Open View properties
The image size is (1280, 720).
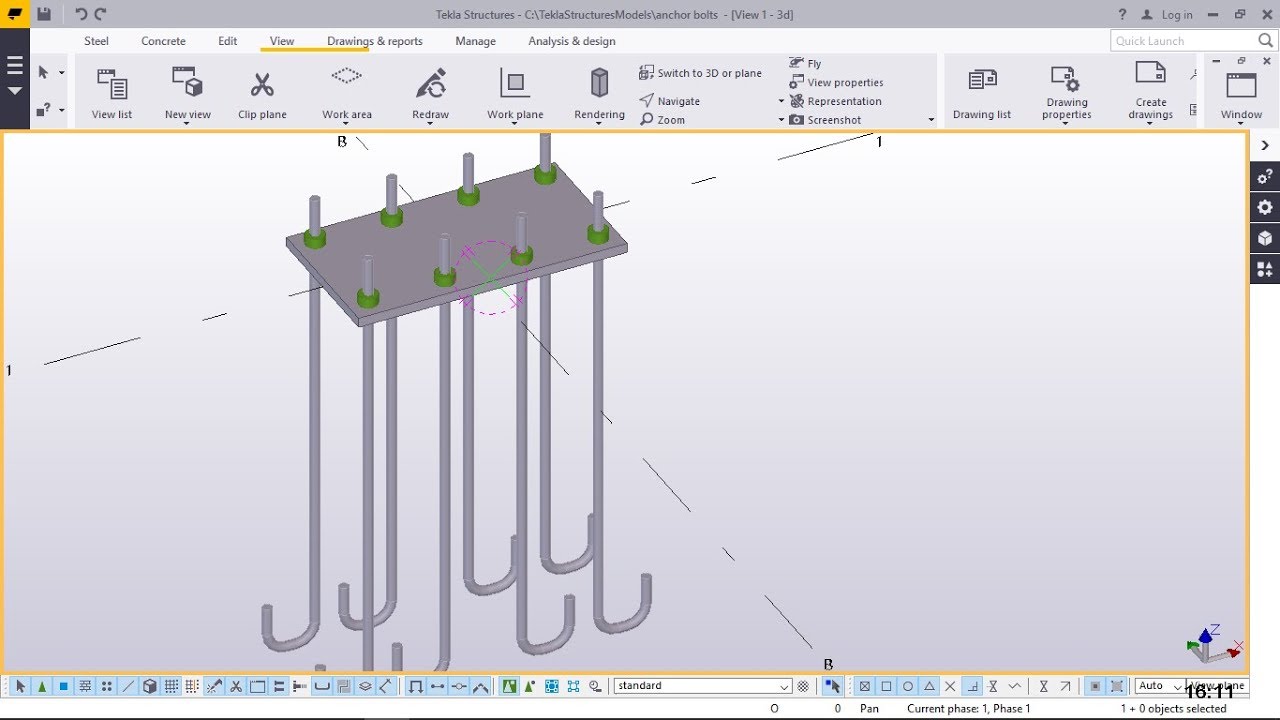(836, 82)
